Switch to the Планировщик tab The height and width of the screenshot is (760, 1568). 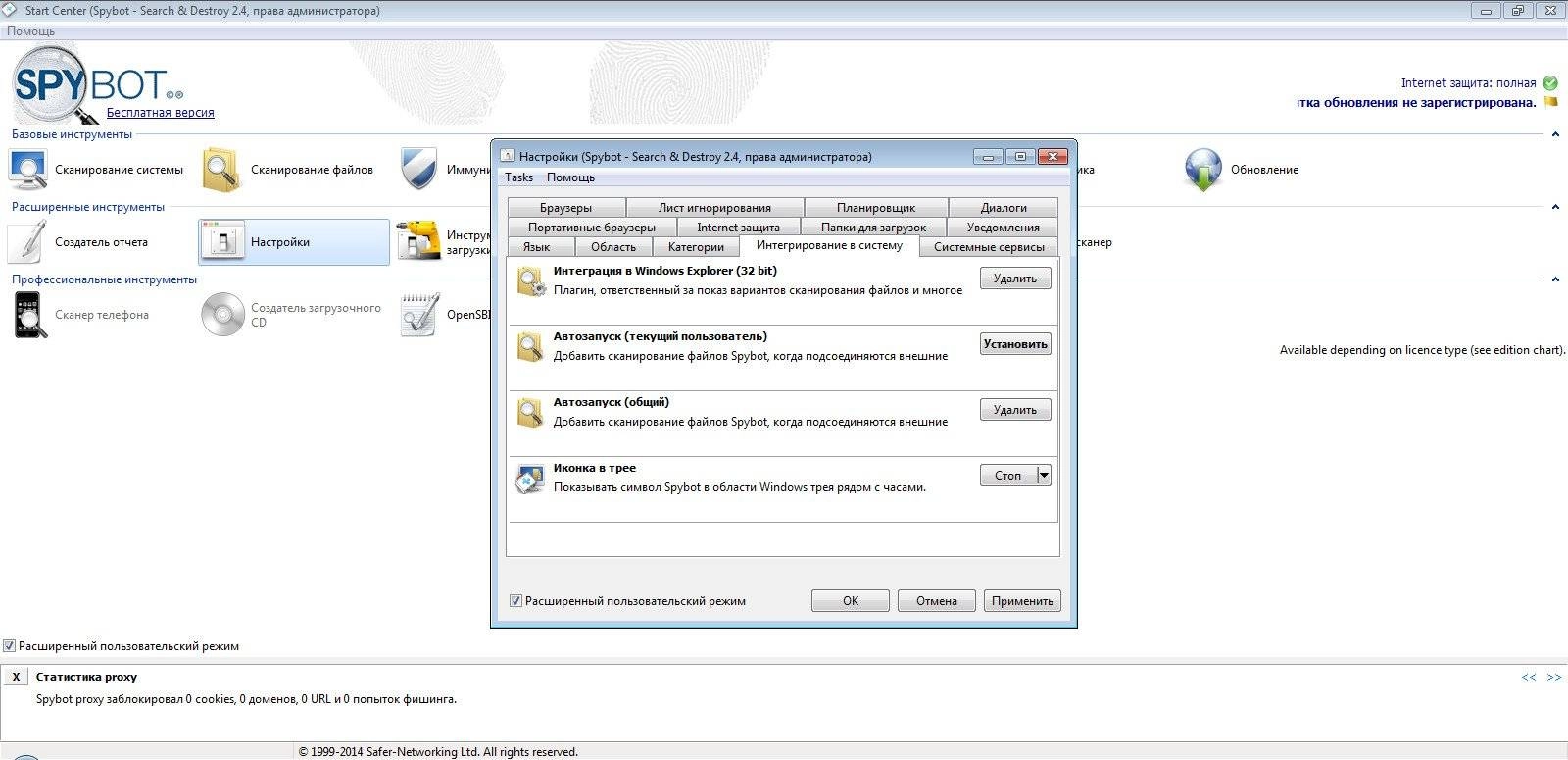pyautogui.click(x=876, y=208)
